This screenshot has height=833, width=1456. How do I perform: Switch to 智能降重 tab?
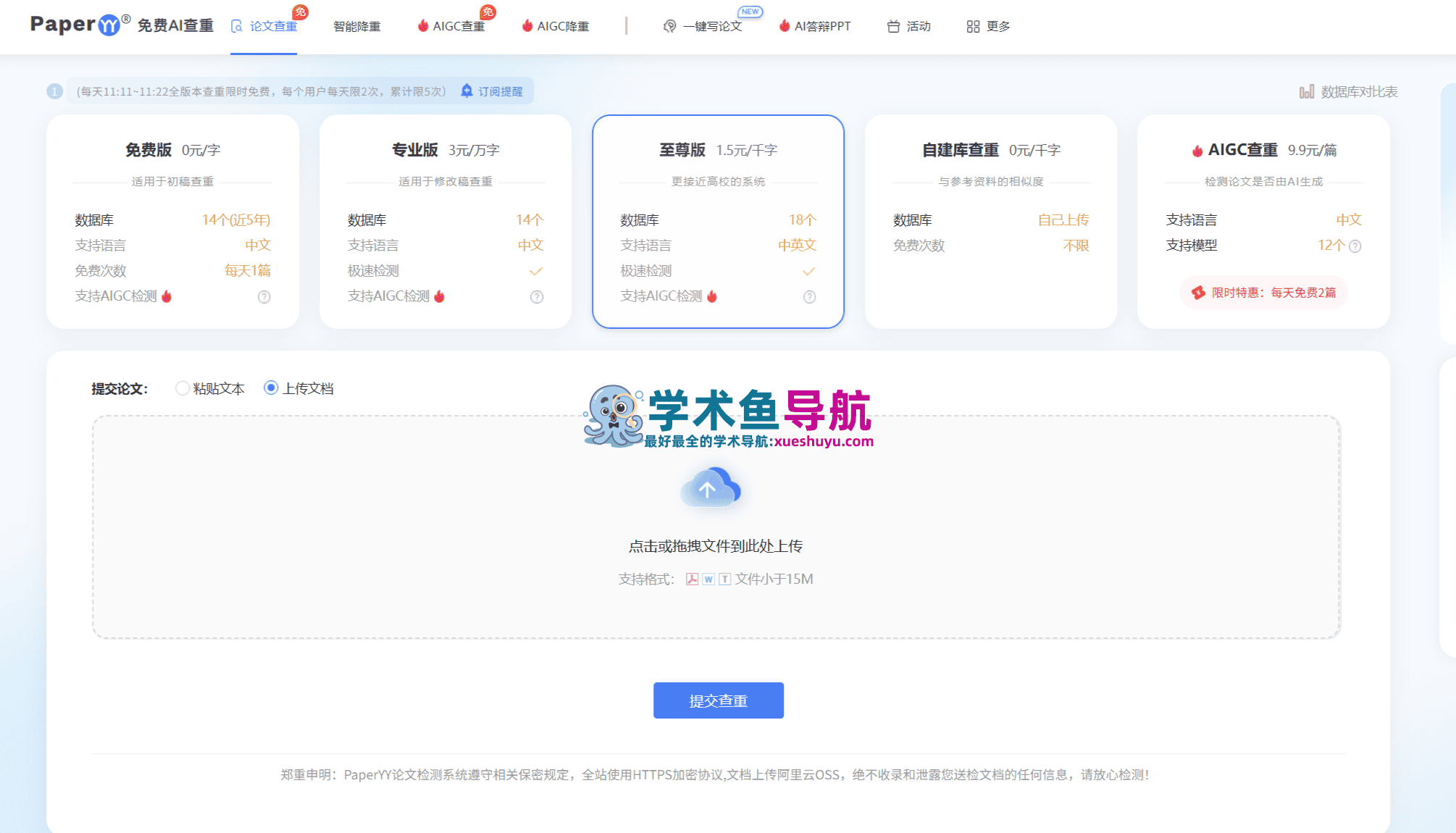coord(356,26)
